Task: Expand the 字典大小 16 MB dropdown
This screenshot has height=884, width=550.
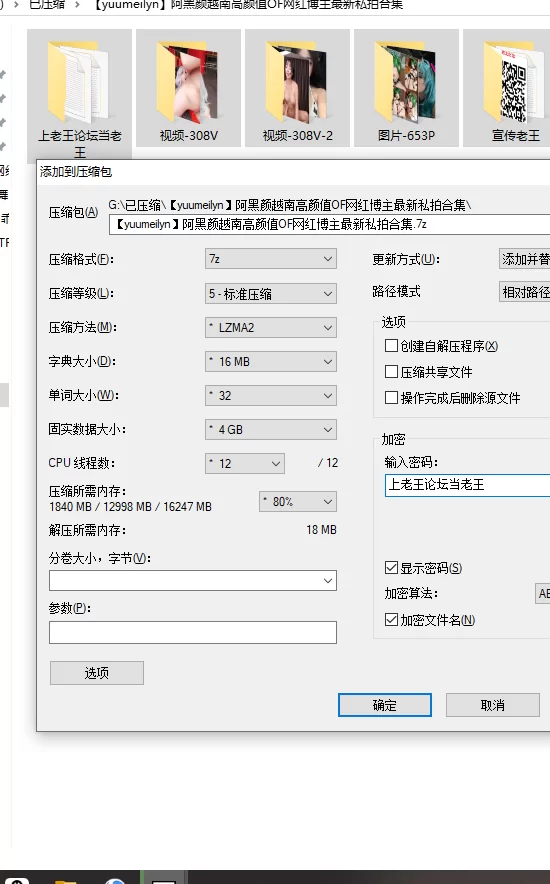Action: tap(270, 361)
